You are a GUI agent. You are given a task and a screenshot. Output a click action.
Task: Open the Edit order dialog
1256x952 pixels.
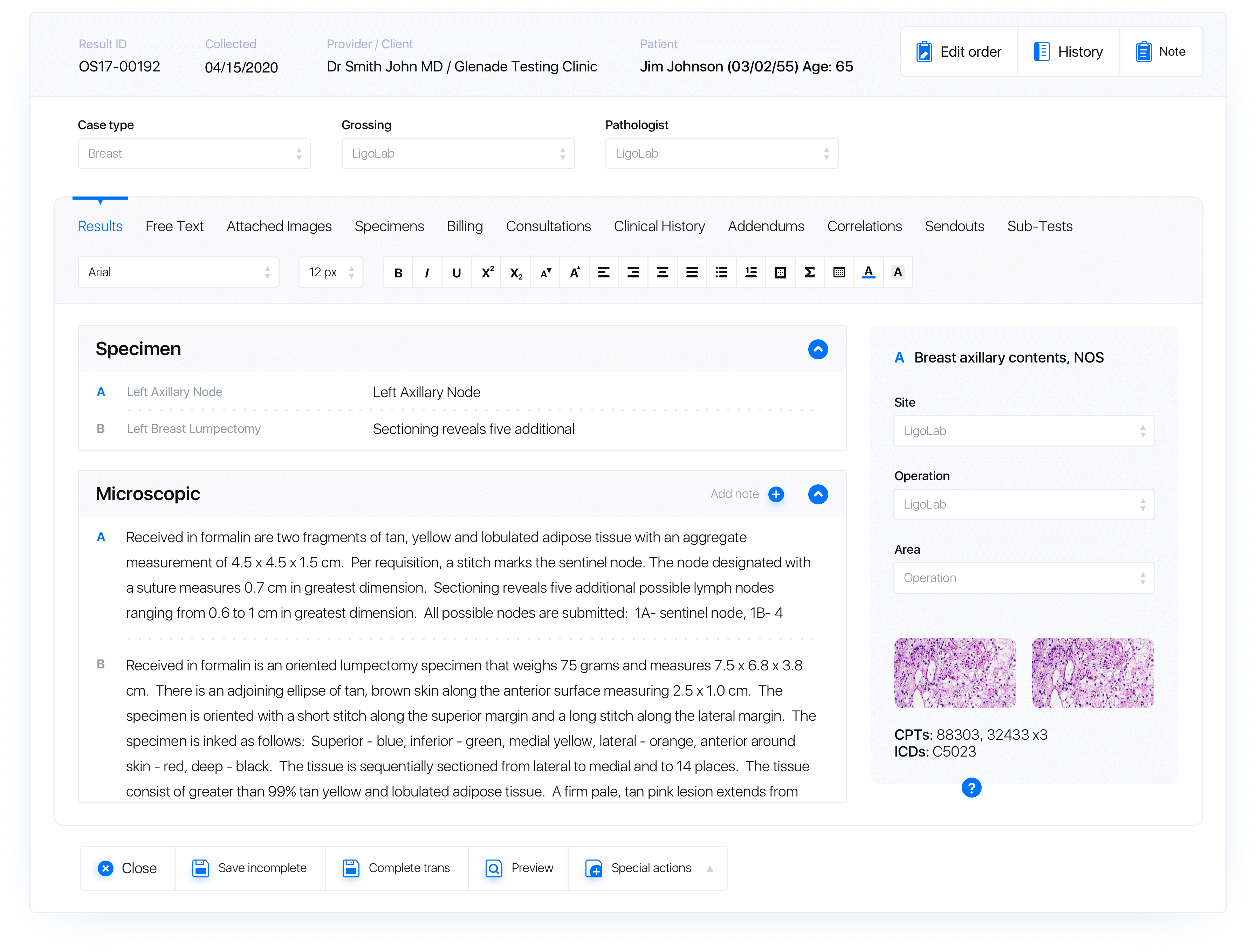tap(959, 51)
